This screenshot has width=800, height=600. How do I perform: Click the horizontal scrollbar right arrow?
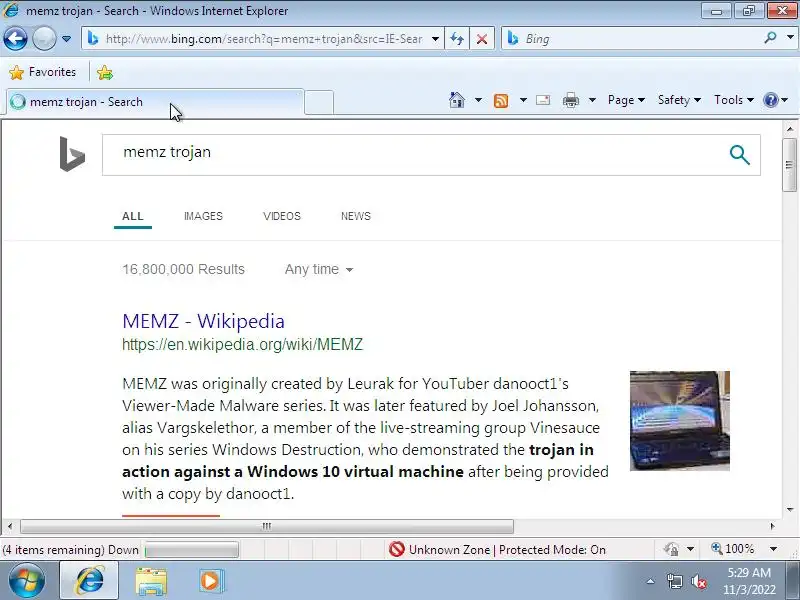point(772,526)
